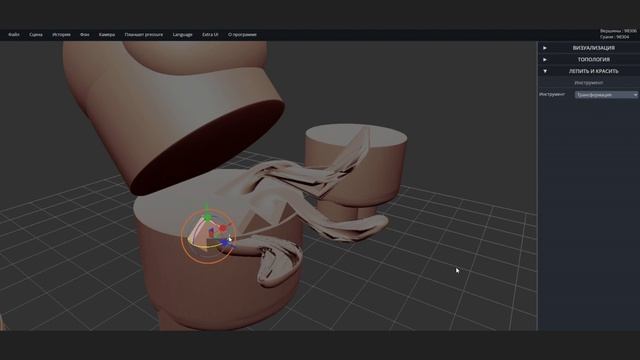
Task: Open the Файл menu
Action: click(14, 35)
